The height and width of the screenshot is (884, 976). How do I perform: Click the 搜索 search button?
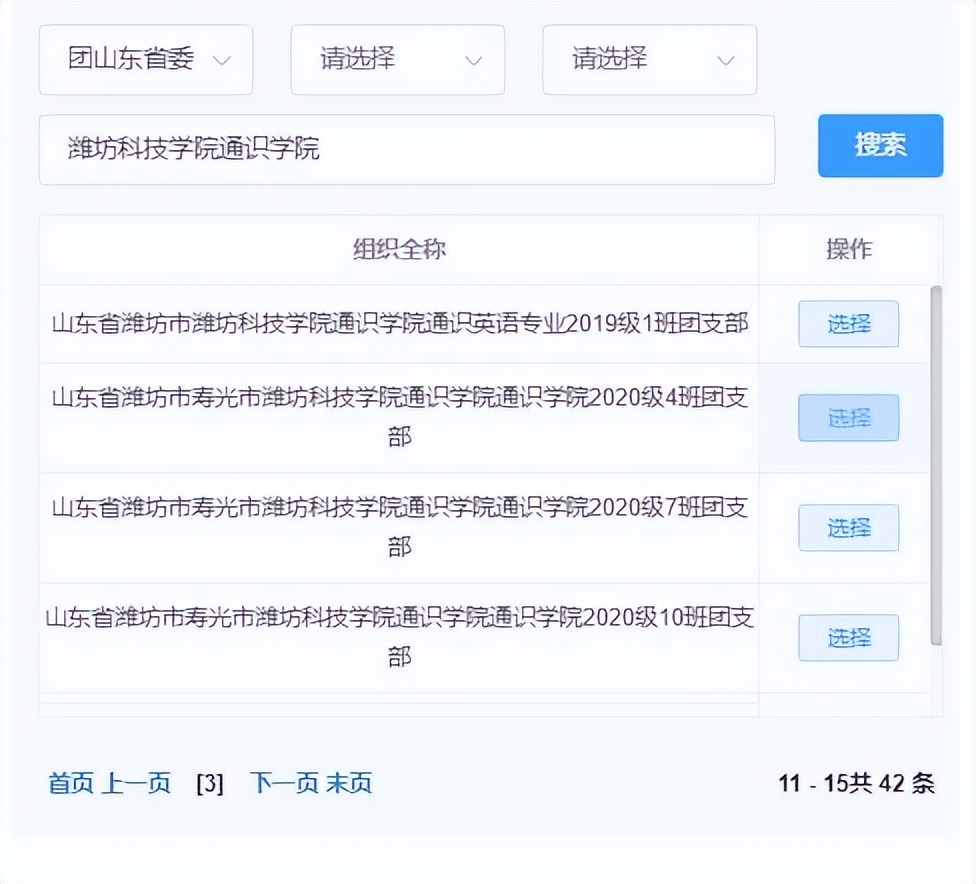(x=879, y=146)
